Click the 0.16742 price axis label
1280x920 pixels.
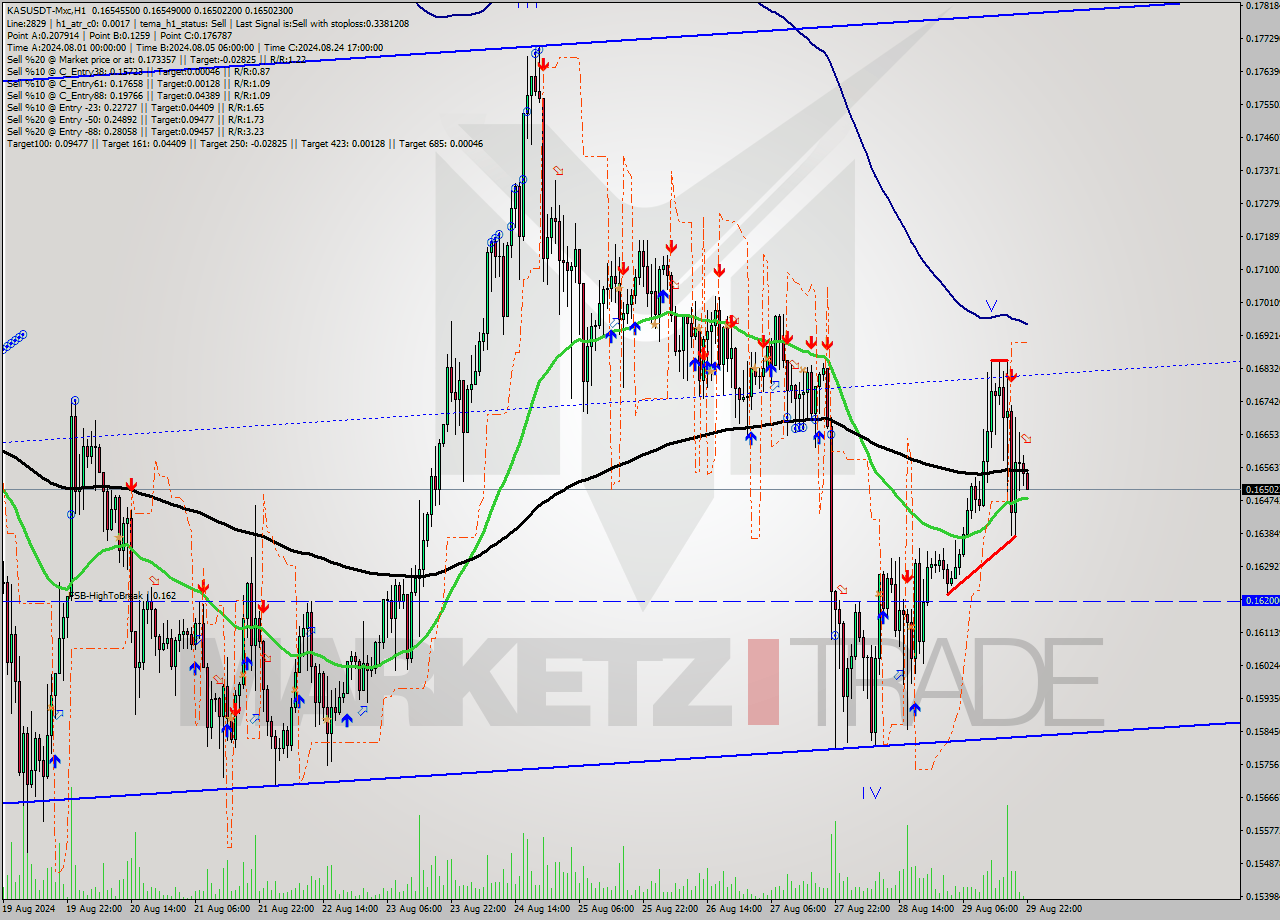tap(1262, 402)
